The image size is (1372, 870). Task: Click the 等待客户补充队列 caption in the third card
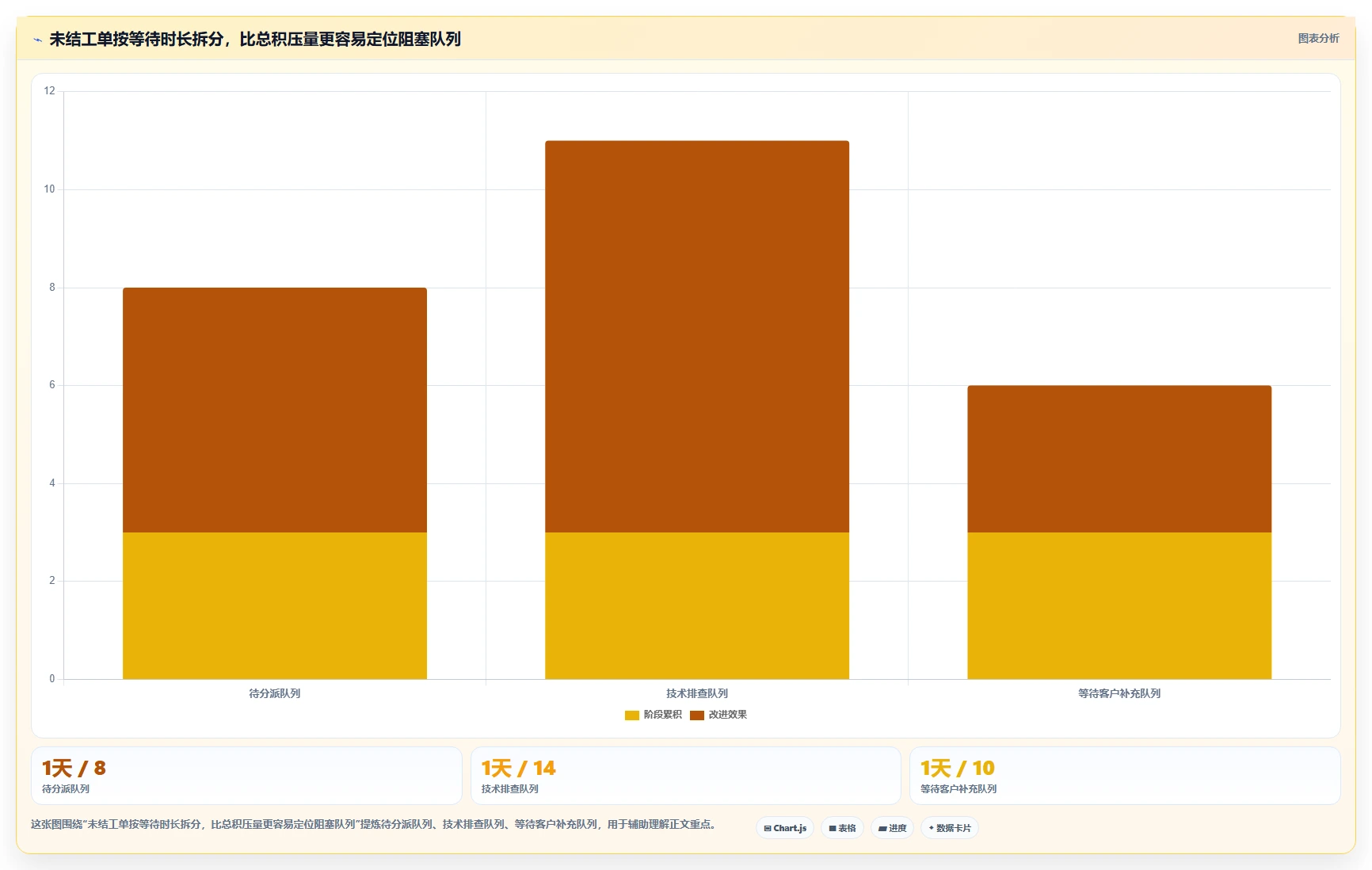point(958,789)
